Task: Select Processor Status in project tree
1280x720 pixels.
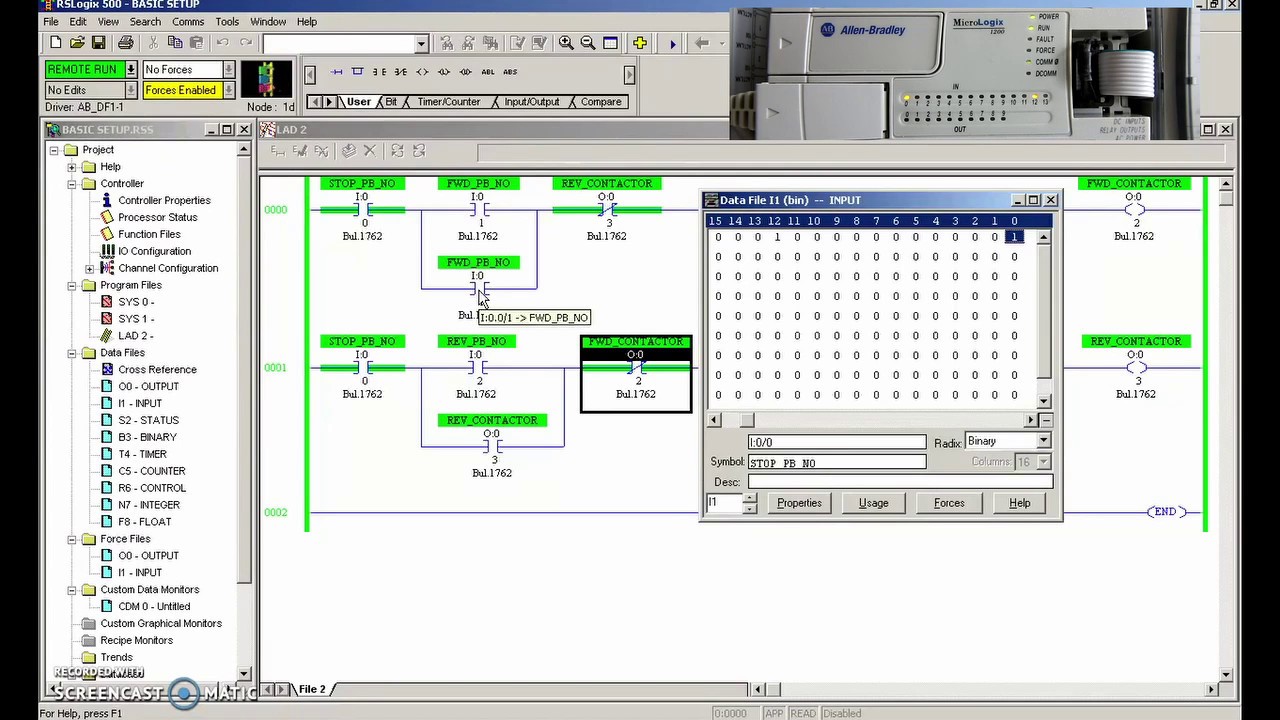Action: (x=157, y=217)
